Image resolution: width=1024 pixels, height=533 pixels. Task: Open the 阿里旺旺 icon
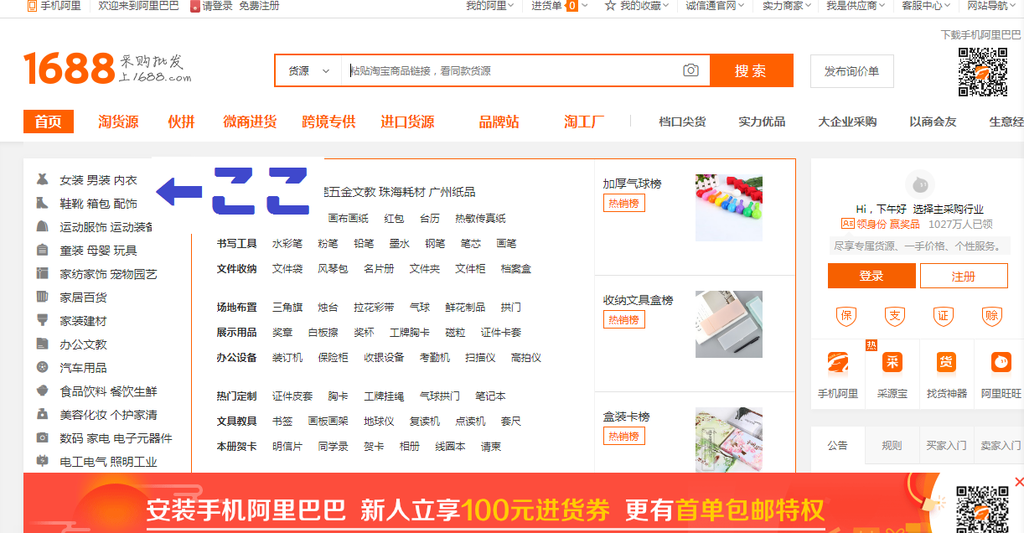tap(1000, 362)
